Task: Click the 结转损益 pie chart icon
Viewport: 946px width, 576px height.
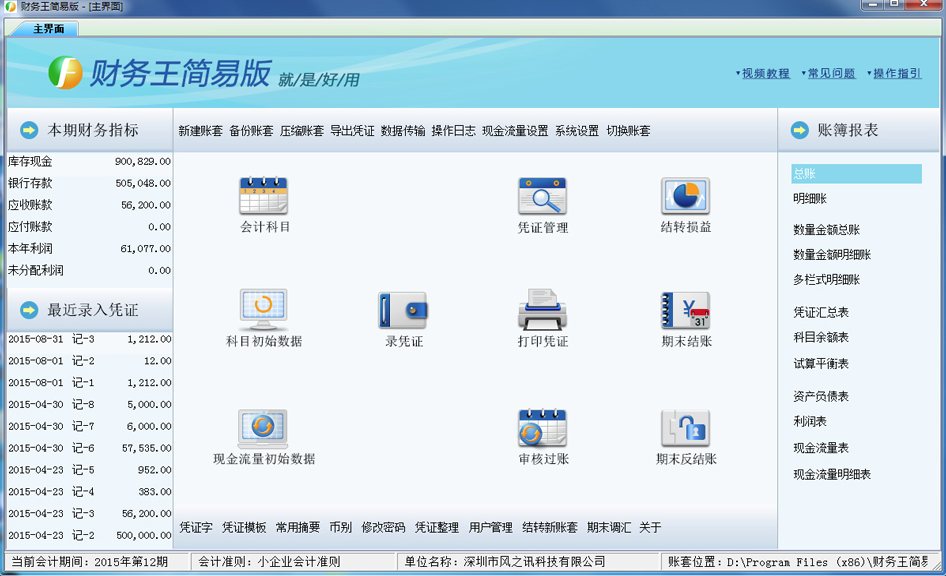Action: [685, 196]
